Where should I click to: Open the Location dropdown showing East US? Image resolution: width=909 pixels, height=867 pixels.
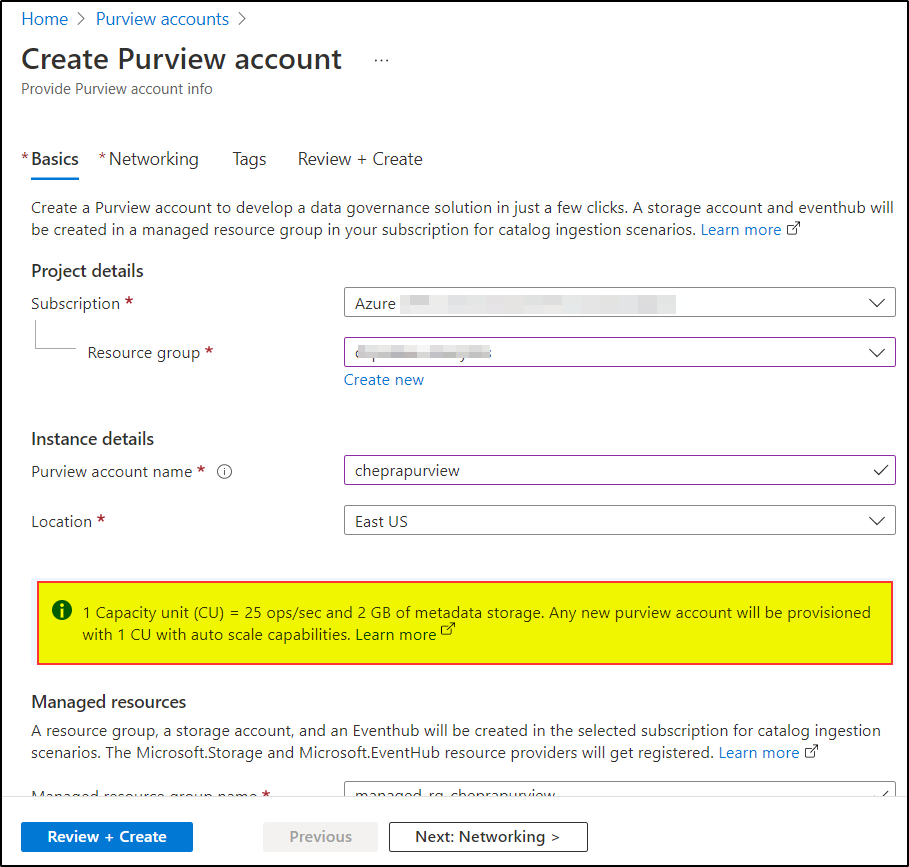(x=620, y=520)
